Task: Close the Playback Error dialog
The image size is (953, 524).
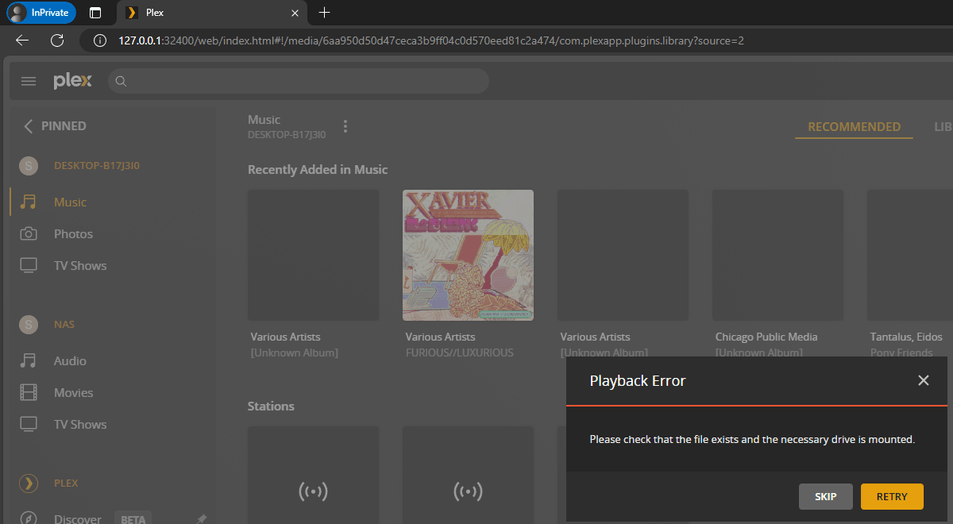Action: pyautogui.click(x=923, y=381)
